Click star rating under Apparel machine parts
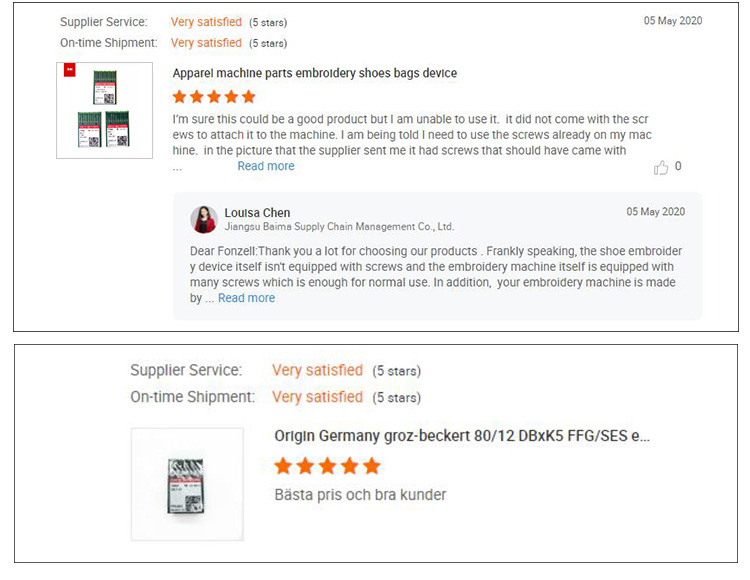The image size is (750, 580). [x=214, y=97]
